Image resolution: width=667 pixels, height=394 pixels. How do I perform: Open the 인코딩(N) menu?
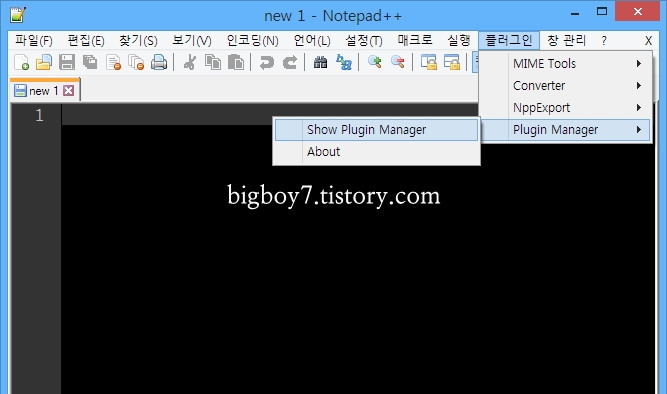[252, 40]
